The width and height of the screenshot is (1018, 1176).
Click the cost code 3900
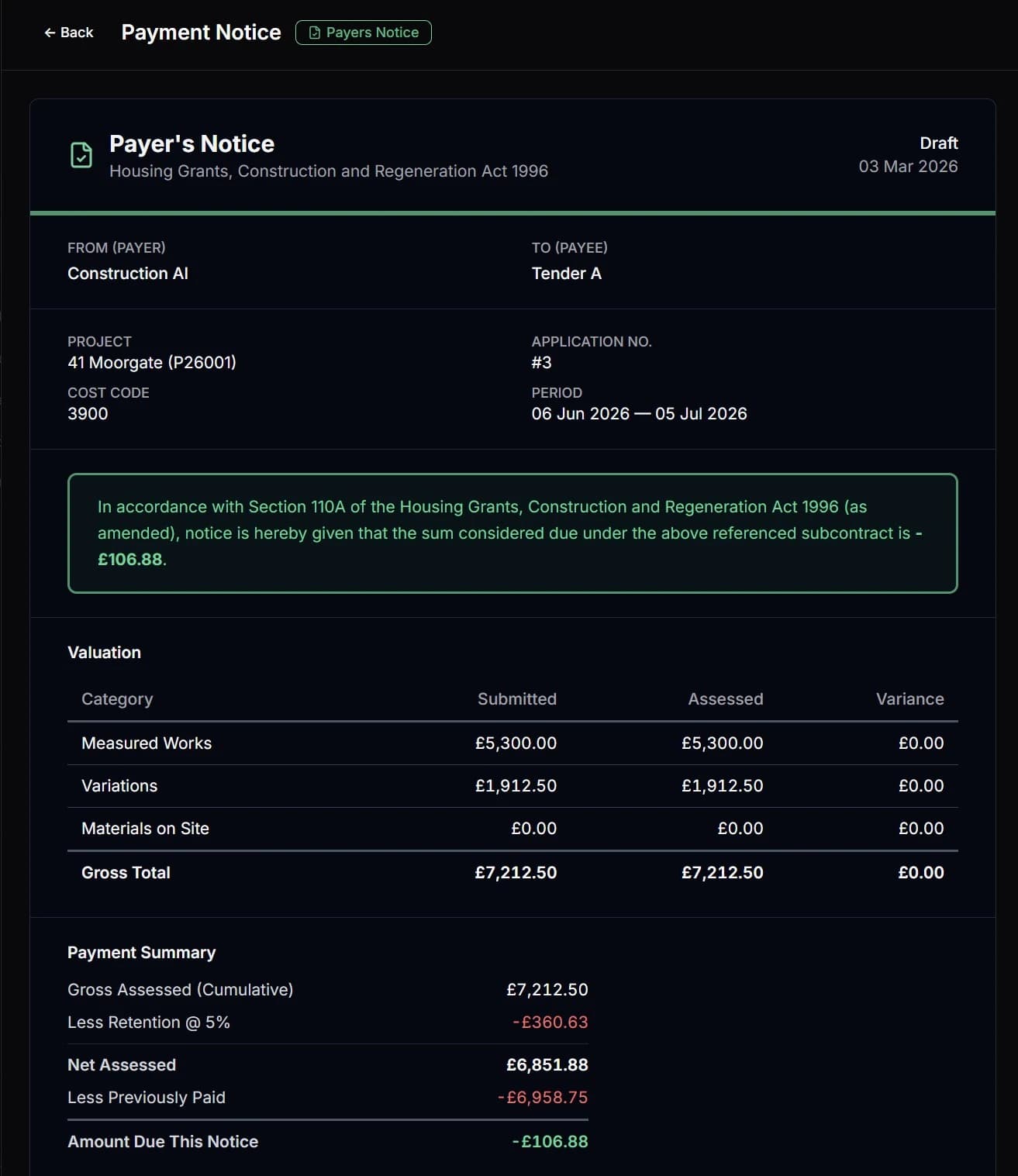tap(89, 413)
